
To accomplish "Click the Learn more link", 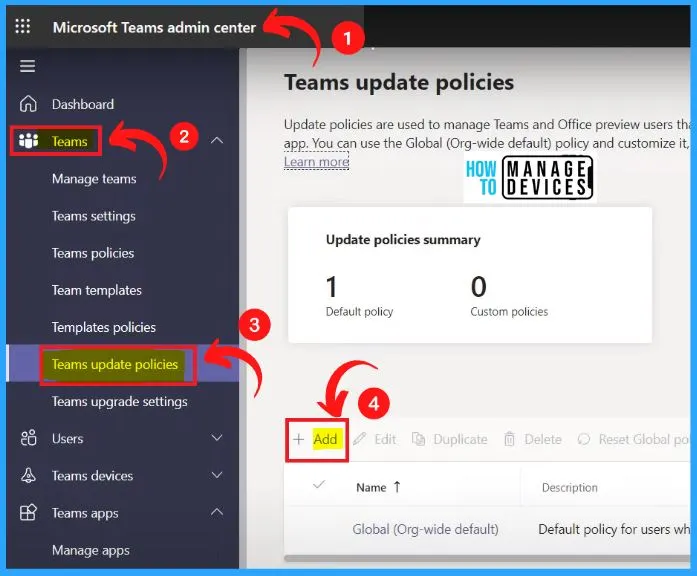I will 316,162.
